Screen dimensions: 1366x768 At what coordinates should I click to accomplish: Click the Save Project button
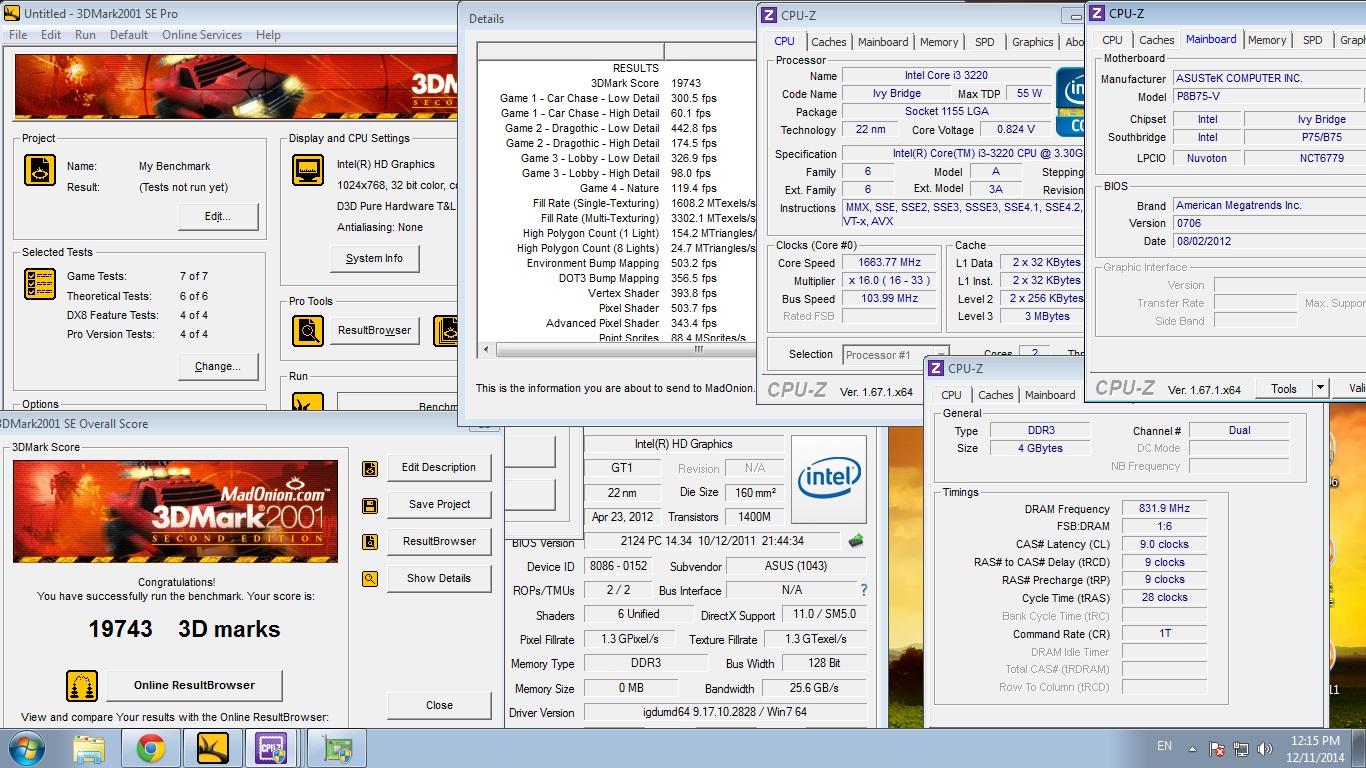point(439,504)
